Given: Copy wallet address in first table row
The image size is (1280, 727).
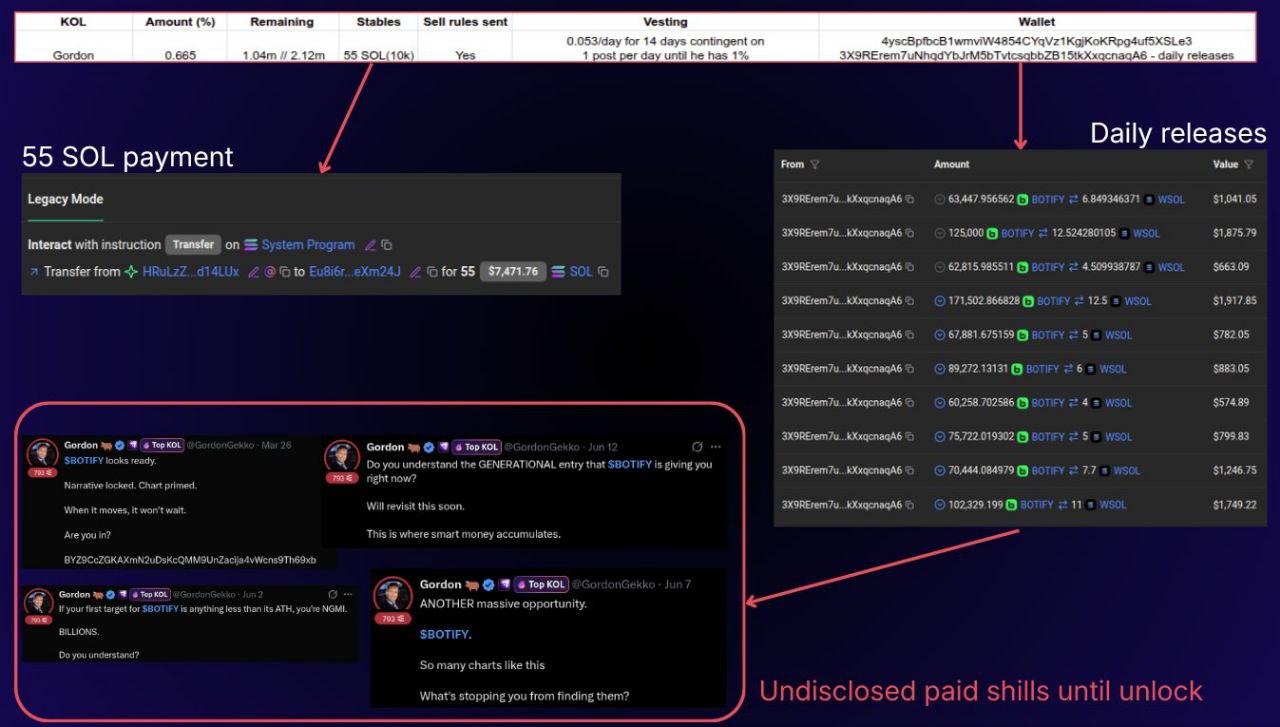Looking at the screenshot, I should coord(909,199).
